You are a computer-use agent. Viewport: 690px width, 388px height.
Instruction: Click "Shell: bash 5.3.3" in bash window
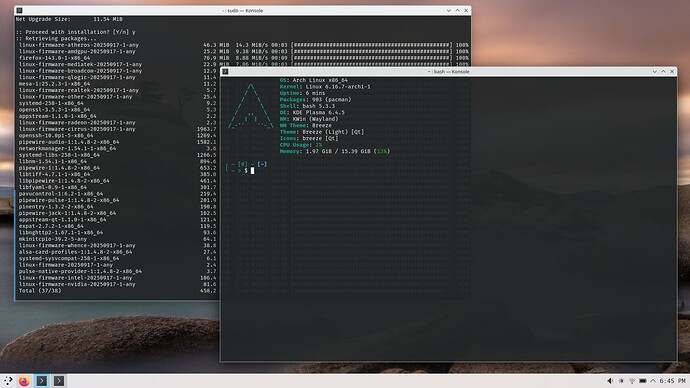click(x=307, y=106)
